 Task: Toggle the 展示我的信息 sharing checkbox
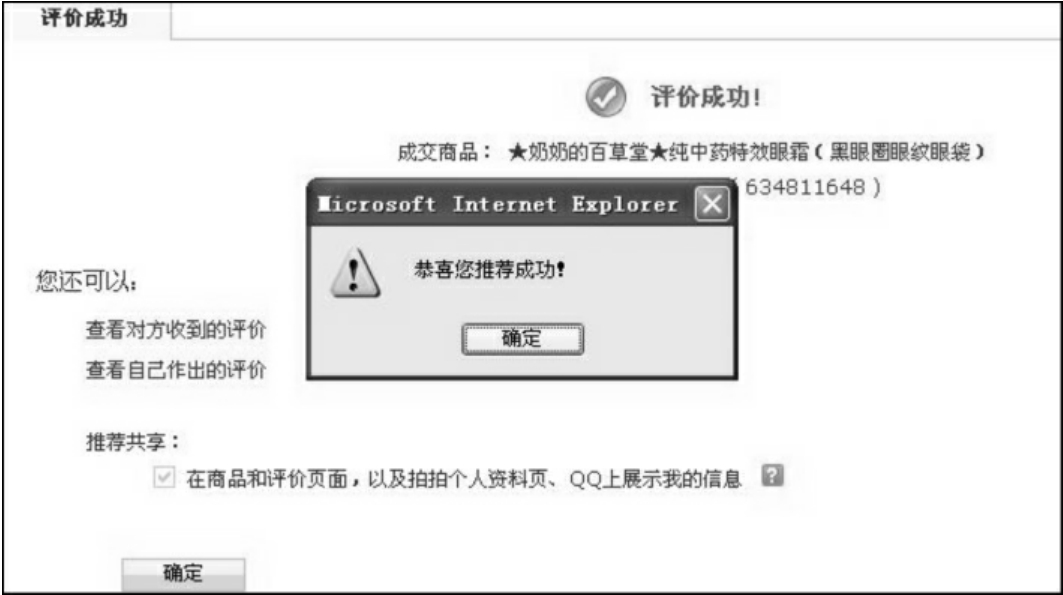pos(164,477)
